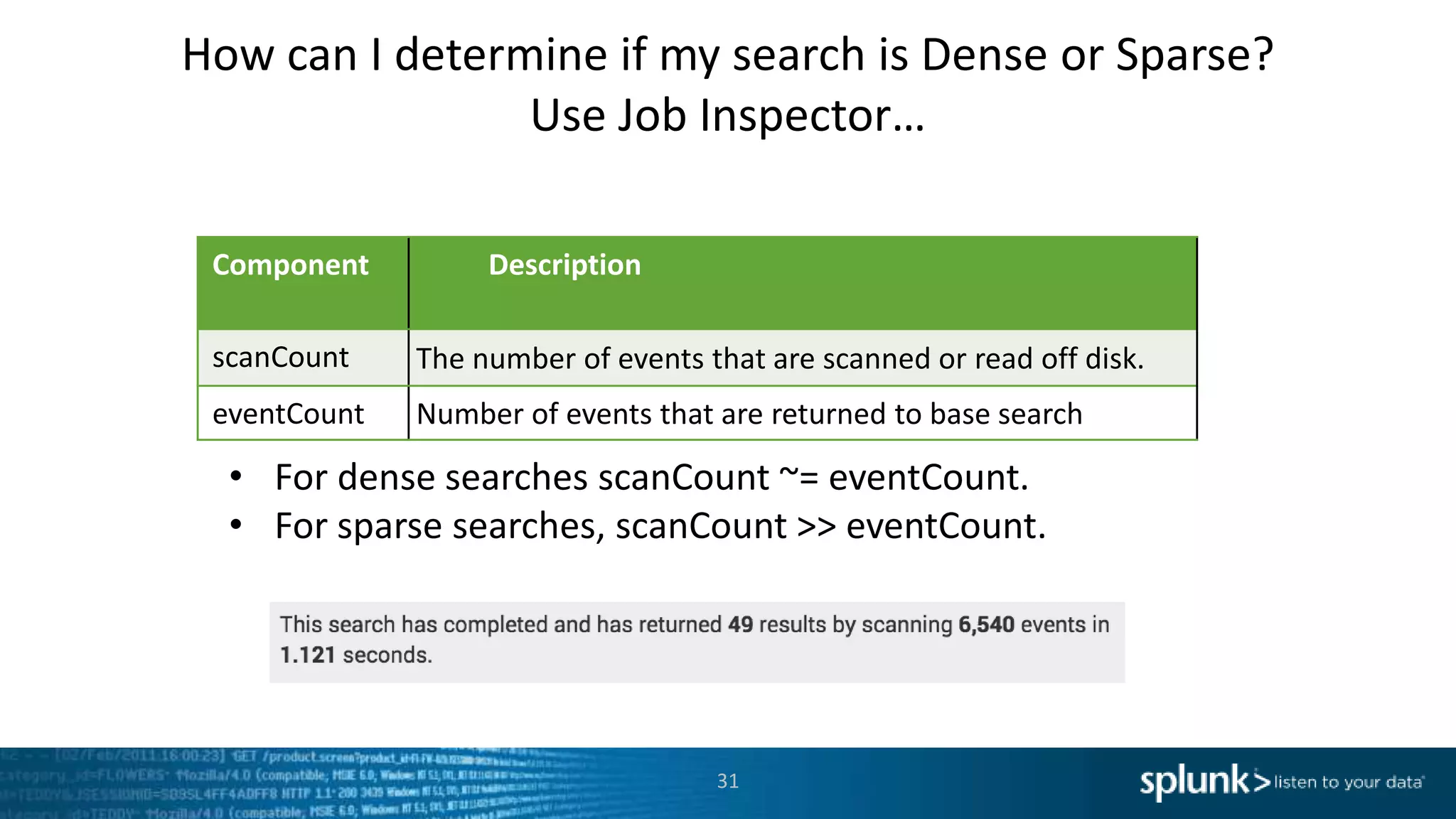
Task: Select the 'eventCount' table cell
Action: point(303,413)
